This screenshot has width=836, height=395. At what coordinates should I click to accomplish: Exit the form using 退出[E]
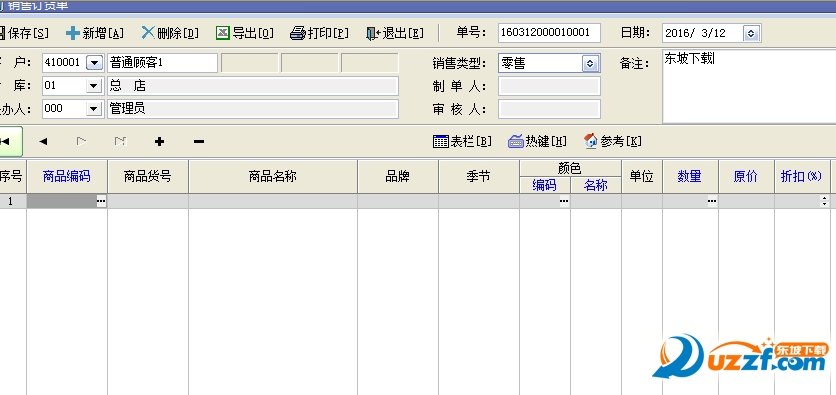pyautogui.click(x=395, y=33)
